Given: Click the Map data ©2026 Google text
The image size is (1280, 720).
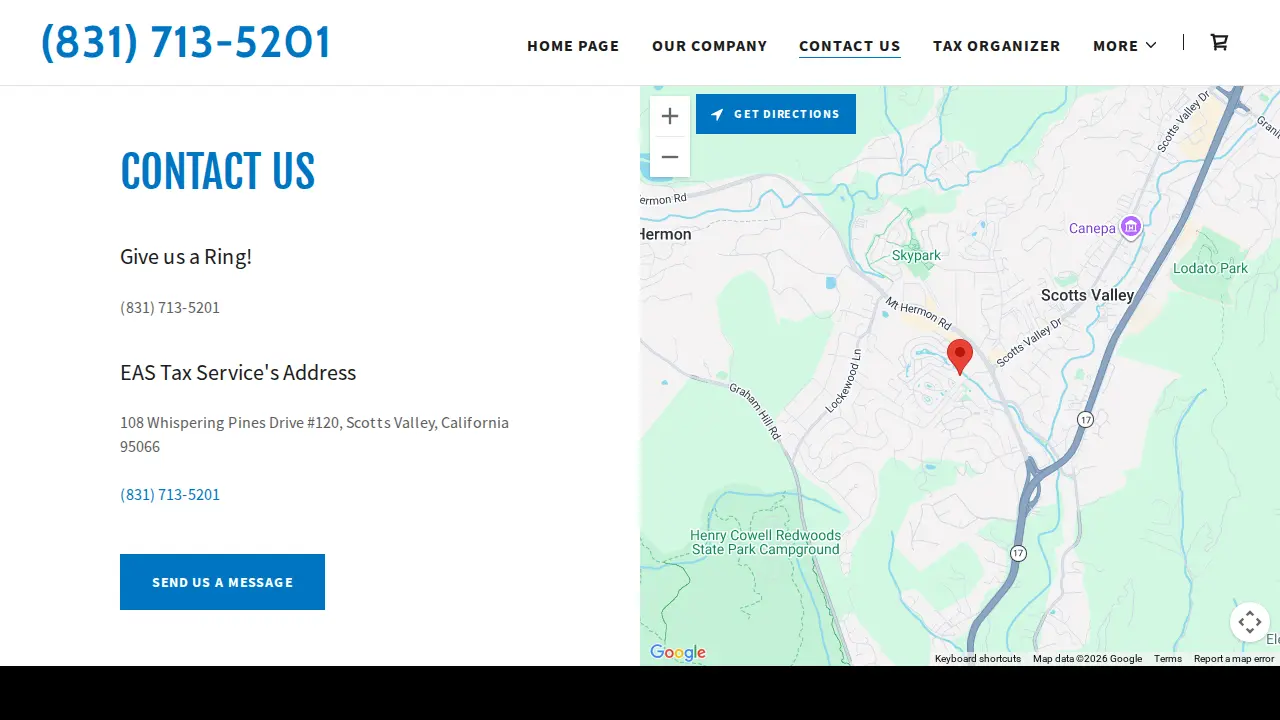Looking at the screenshot, I should 1087,659.
